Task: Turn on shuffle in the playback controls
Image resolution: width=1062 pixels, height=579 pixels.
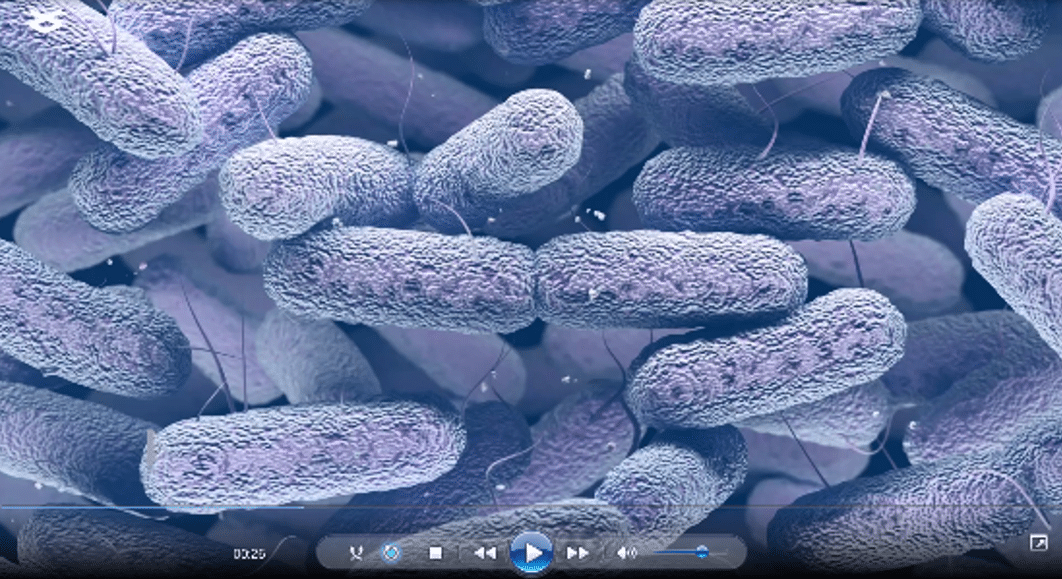Action: point(356,553)
